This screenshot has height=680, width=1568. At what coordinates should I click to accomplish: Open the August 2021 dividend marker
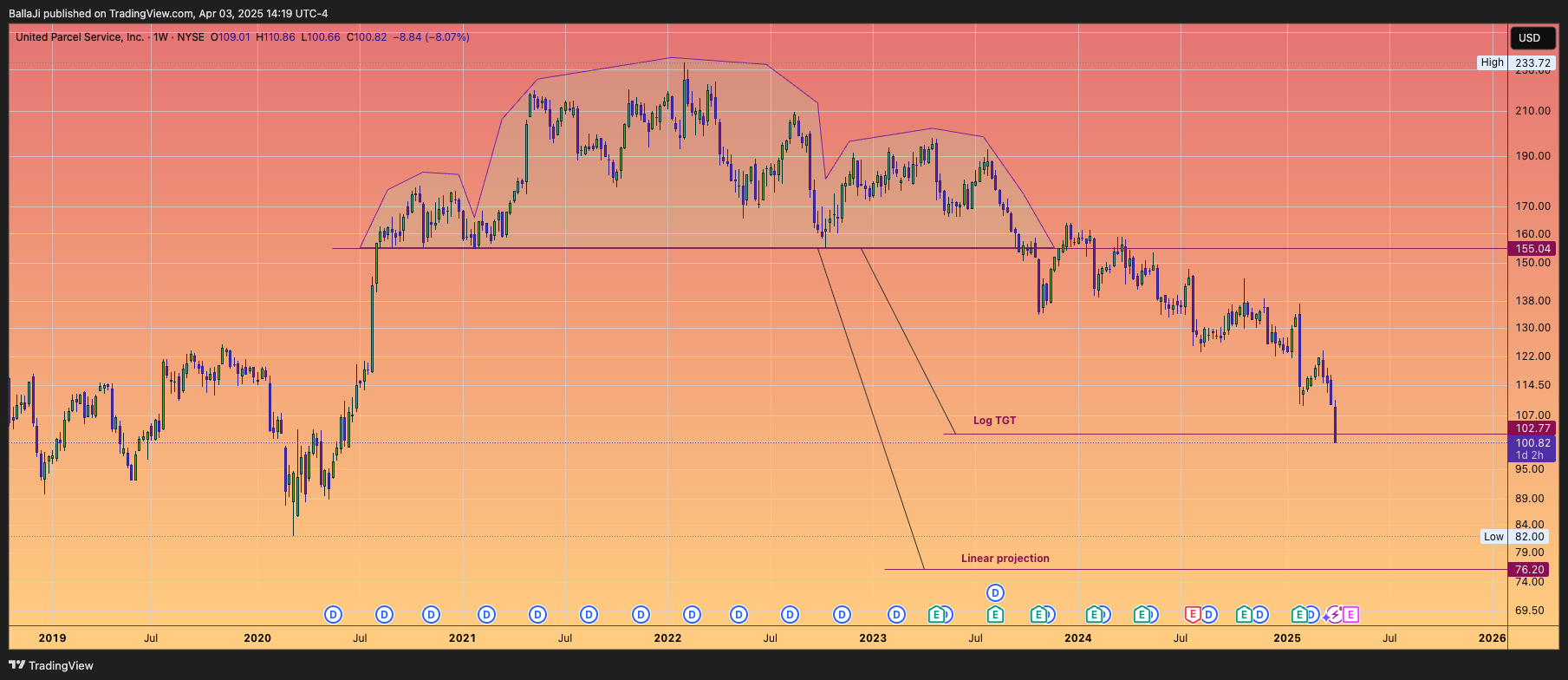589,615
